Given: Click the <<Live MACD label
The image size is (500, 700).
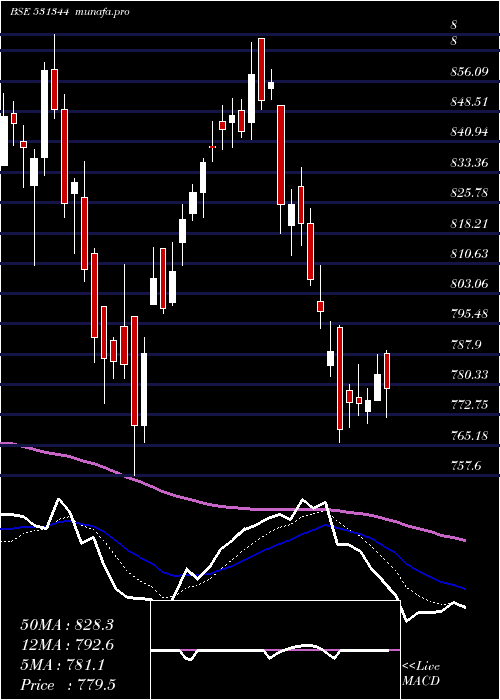Looking at the screenshot, I should (x=421, y=674).
